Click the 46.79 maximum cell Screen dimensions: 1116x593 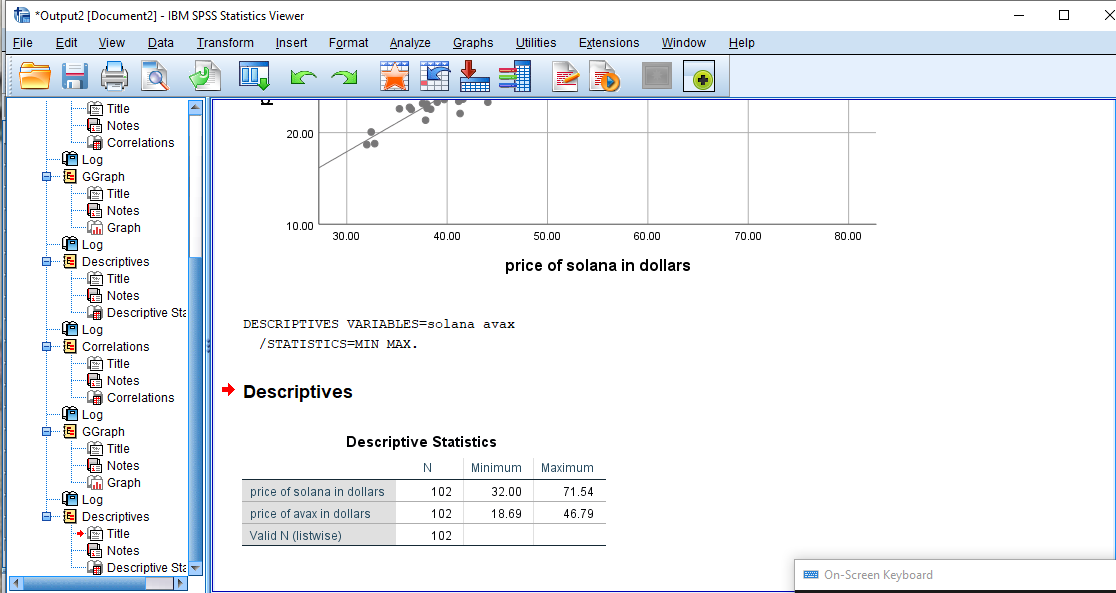[578, 514]
